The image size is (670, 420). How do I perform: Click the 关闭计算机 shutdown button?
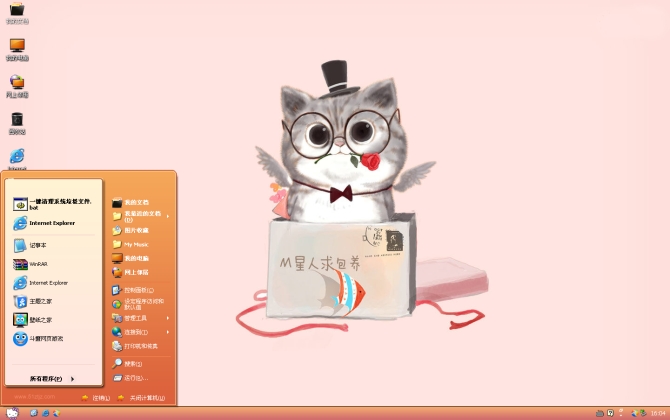[141, 398]
